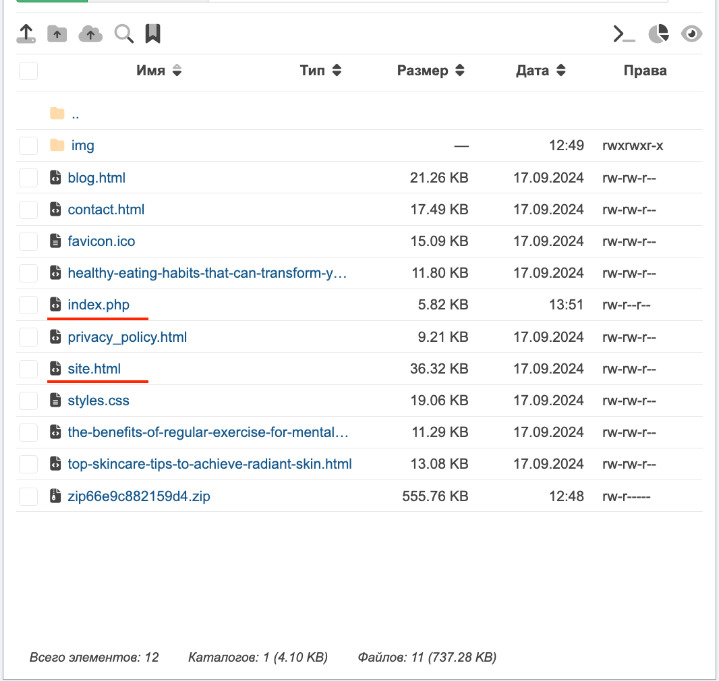Viewport: 719px width, 681px height.
Task: Open the search magnifier tool
Action: click(124, 34)
